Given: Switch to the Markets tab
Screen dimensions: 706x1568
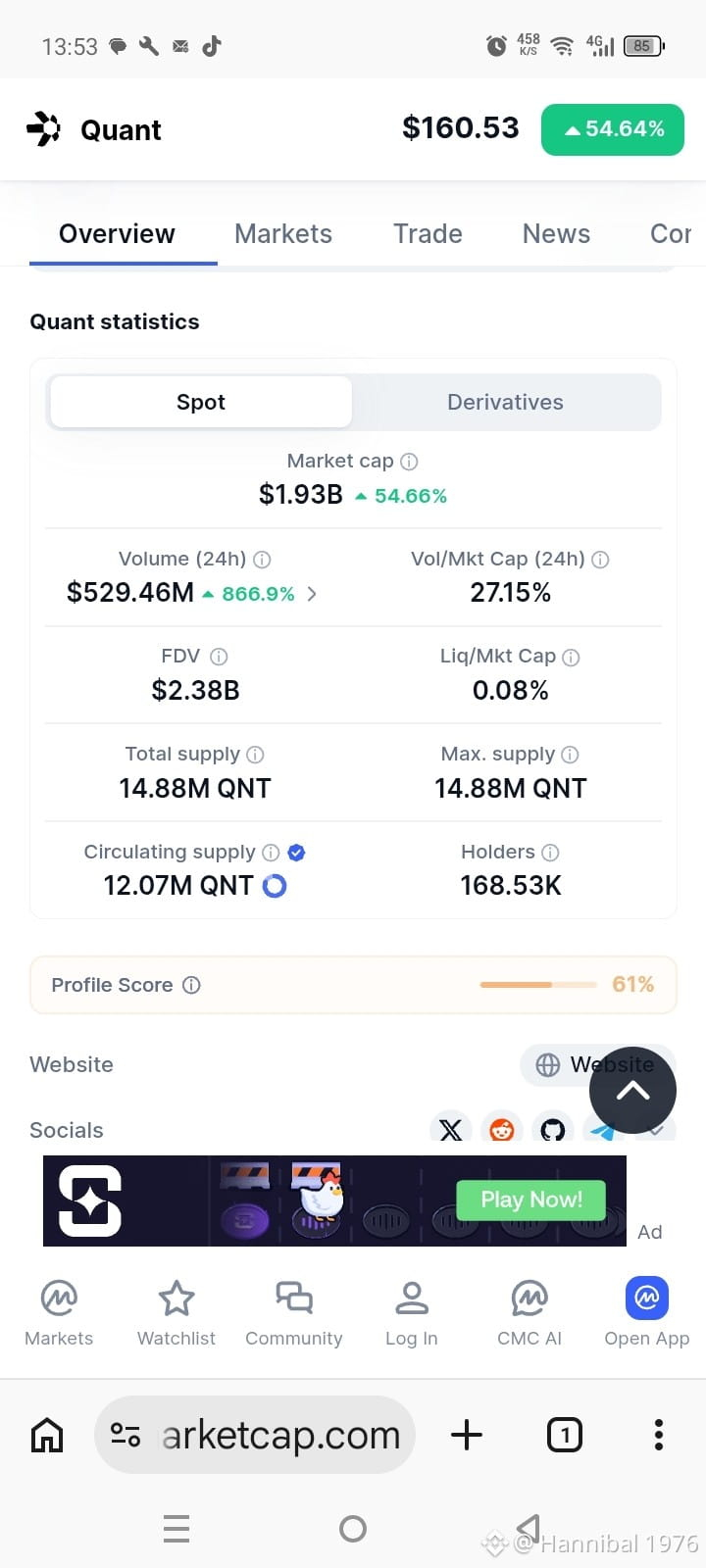Looking at the screenshot, I should coord(283,234).
